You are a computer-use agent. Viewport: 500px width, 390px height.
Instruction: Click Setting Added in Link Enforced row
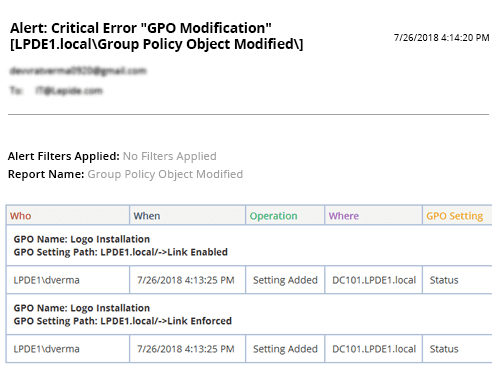click(285, 349)
